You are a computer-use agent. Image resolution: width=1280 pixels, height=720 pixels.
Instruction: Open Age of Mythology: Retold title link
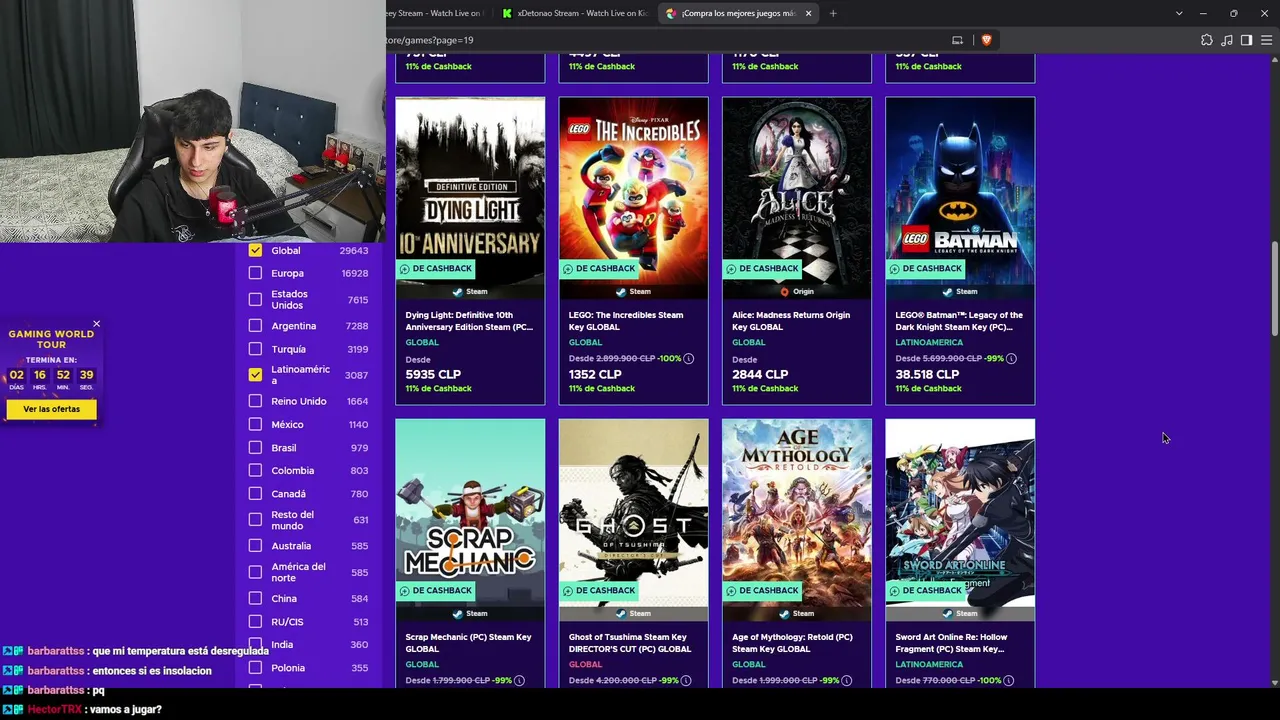[x=792, y=643]
